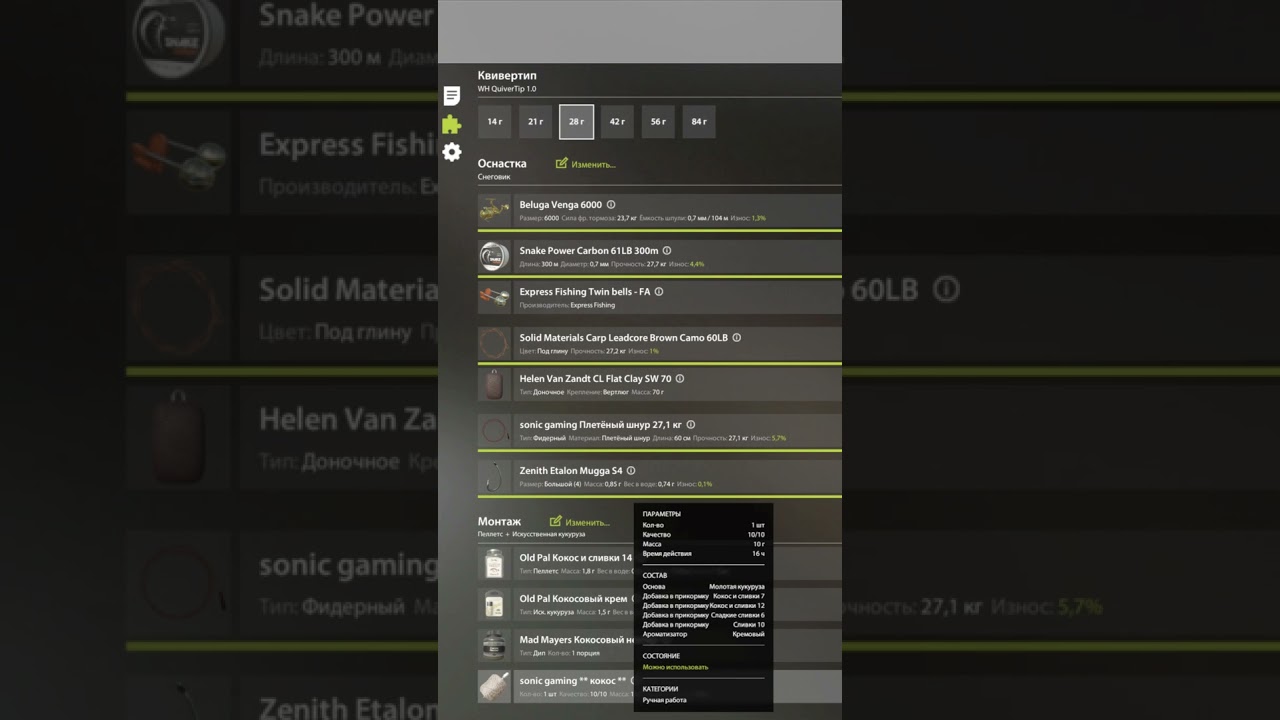The image size is (1280, 720).
Task: Click the edit pencil icon beside Оснастка
Action: click(562, 163)
